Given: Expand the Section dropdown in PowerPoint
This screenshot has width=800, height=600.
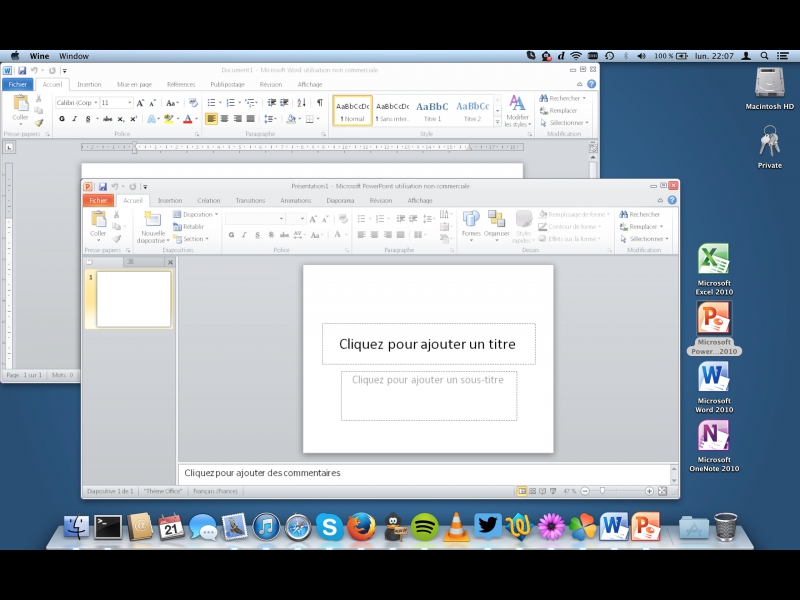Looking at the screenshot, I should tap(194, 239).
